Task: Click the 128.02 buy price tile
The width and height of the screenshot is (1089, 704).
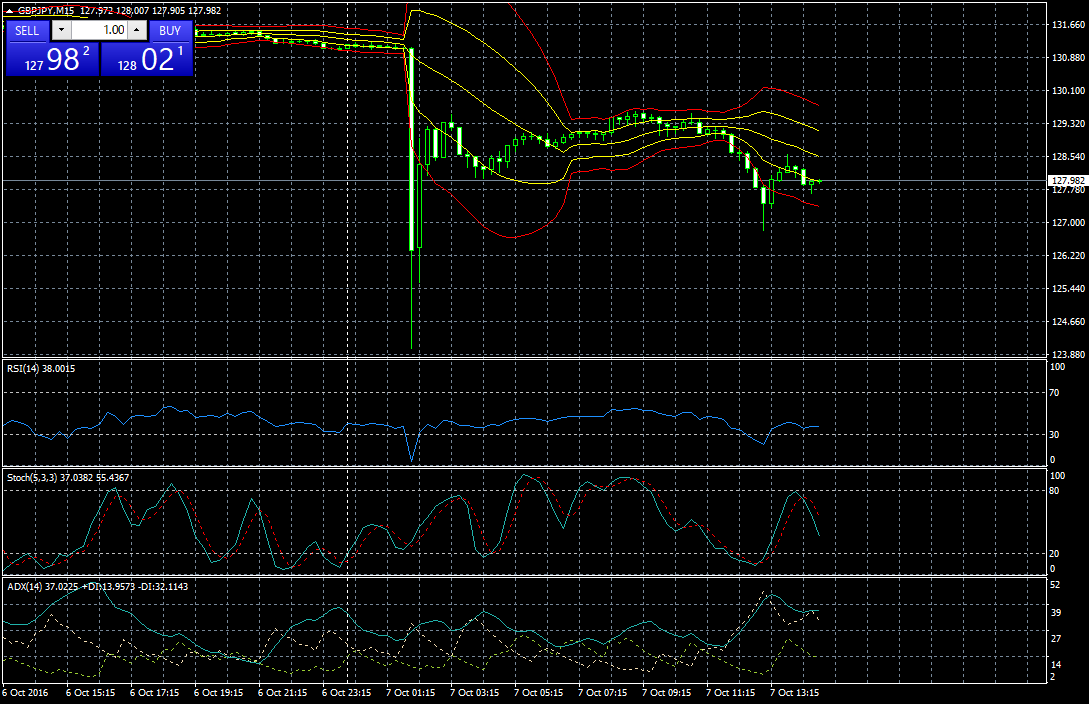Action: click(147, 59)
